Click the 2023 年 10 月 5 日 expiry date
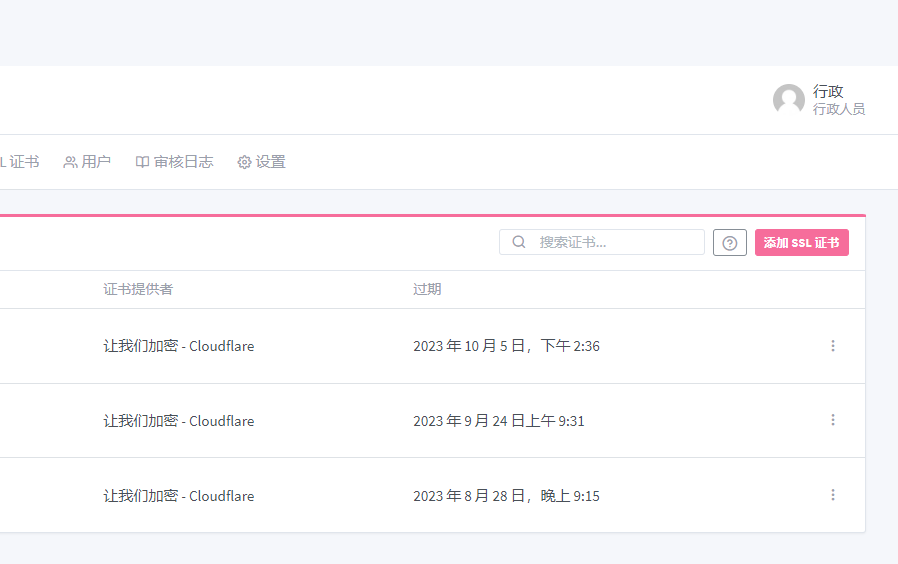898x564 pixels. [506, 346]
